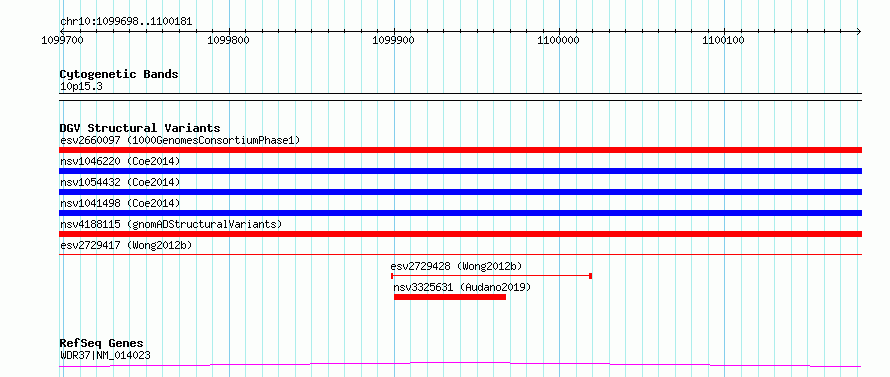Click the chr10:1099698..1100181 region label
Image resolution: width=890 pixels, height=377 pixels.
126,22
